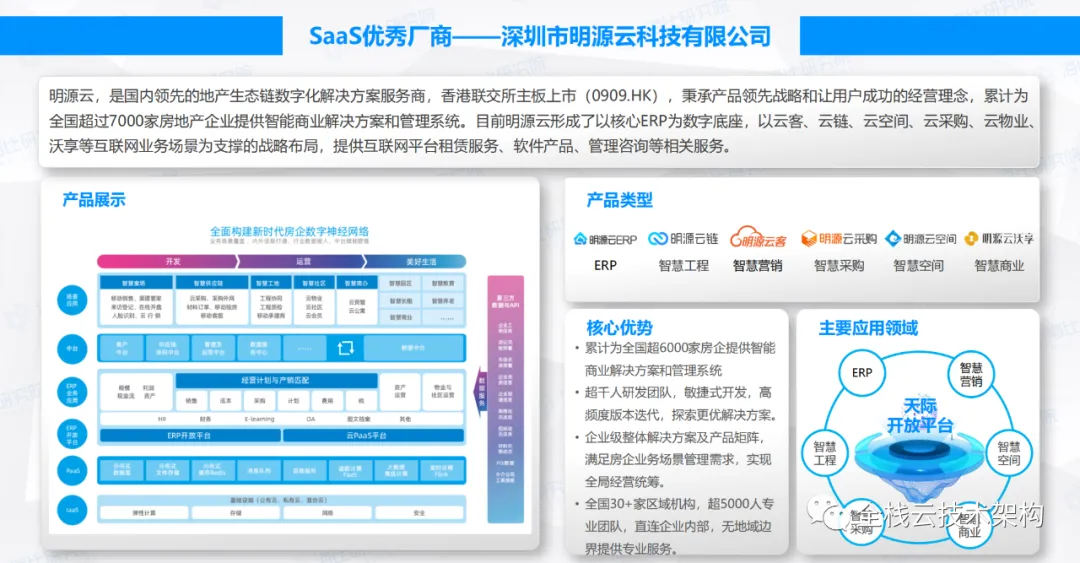
Task: Click the E-learning label
Action: click(259, 419)
